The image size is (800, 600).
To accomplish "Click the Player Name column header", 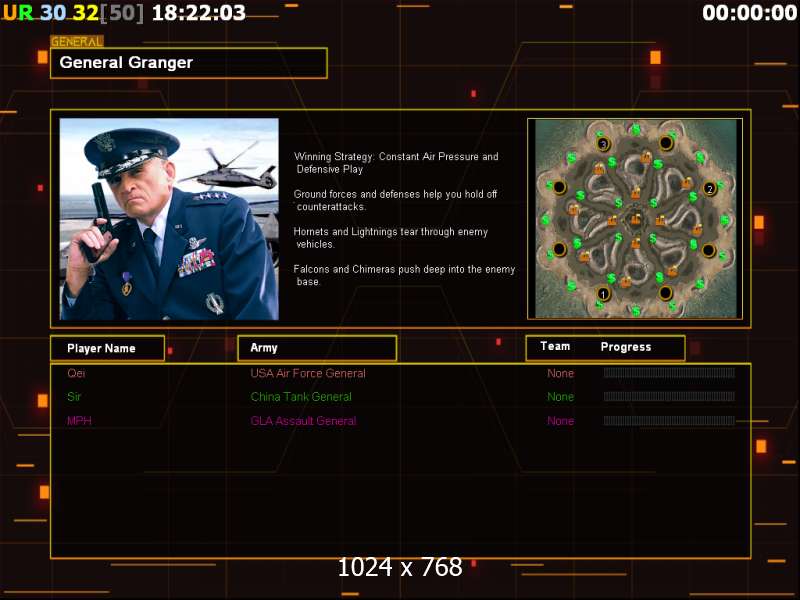I will tap(108, 348).
